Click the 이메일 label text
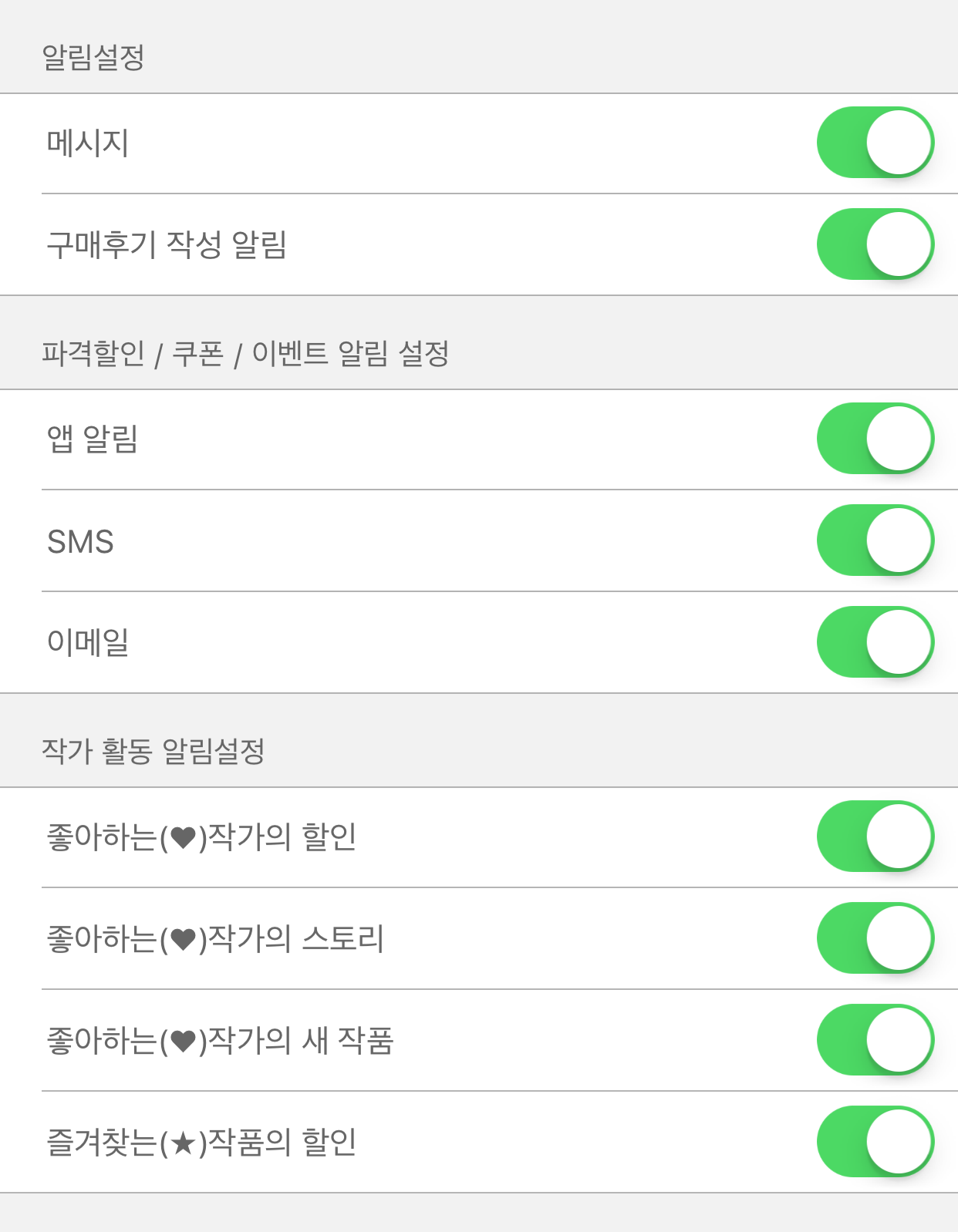 pyautogui.click(x=88, y=643)
